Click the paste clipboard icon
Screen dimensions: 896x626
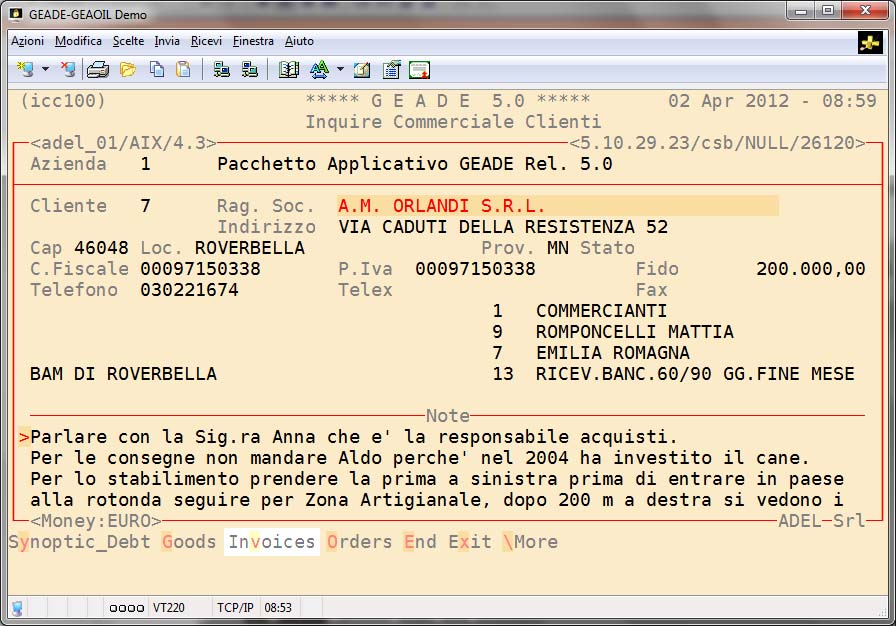183,70
